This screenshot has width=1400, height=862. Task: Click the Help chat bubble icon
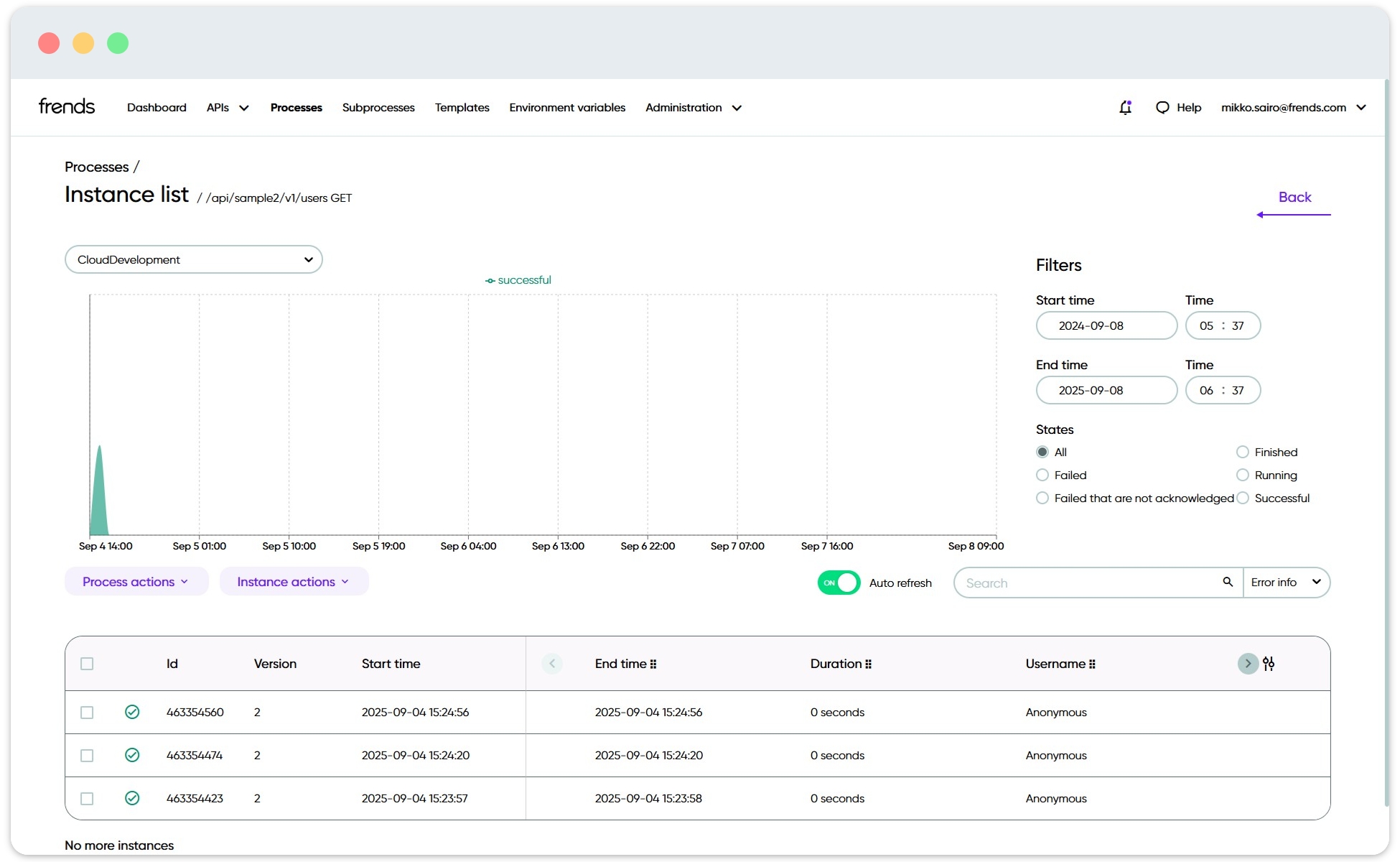point(1162,108)
